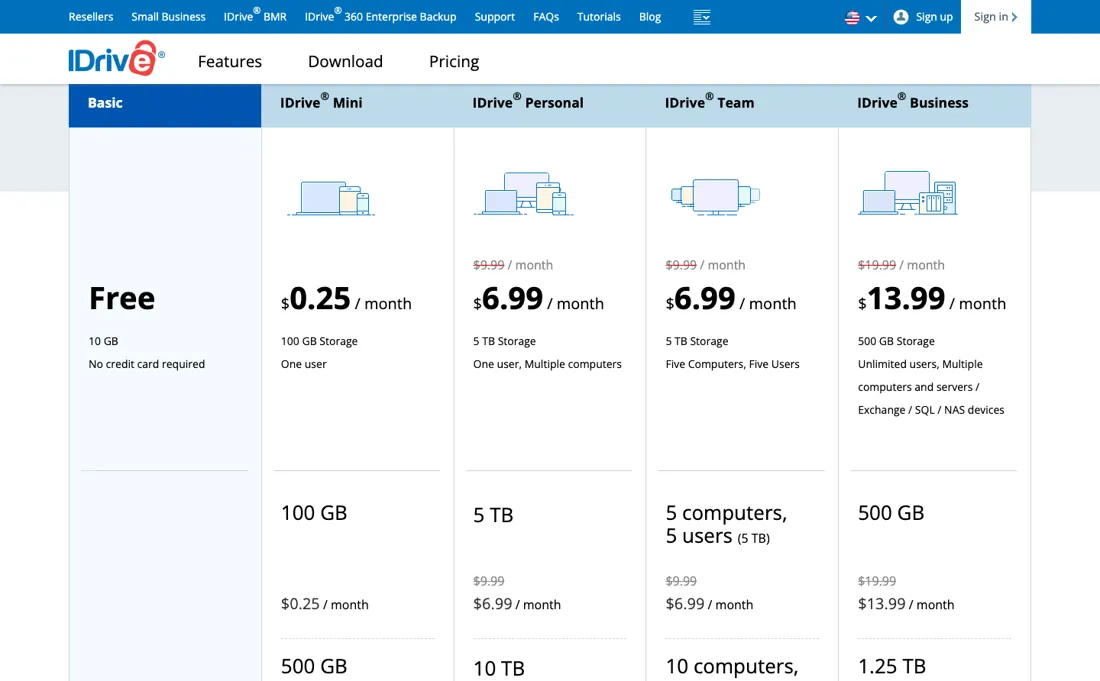Click the '$0.25 / month' lower Mini price
The height and width of the screenshot is (681, 1100).
(325, 604)
